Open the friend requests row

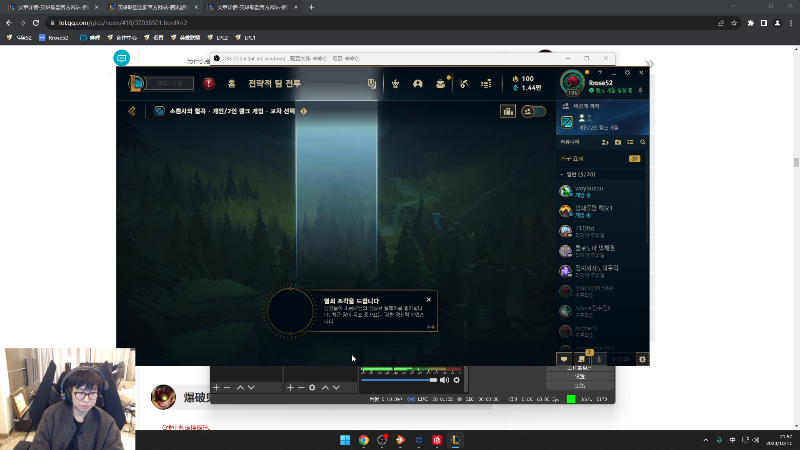[x=601, y=159]
